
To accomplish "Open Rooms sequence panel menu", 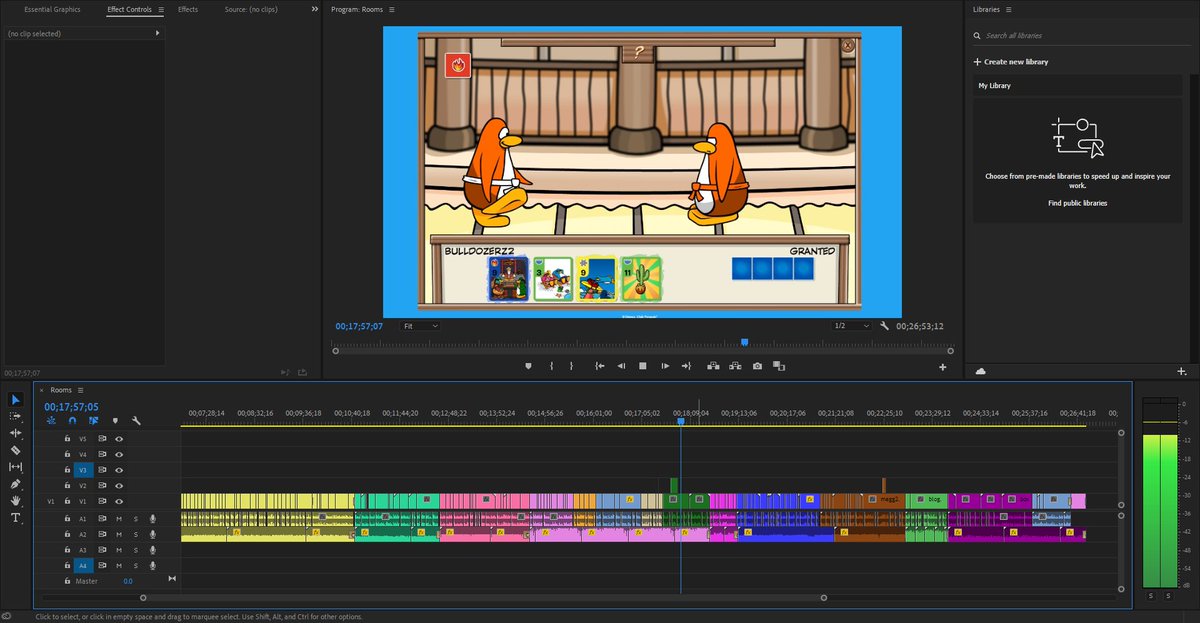I will (x=80, y=390).
